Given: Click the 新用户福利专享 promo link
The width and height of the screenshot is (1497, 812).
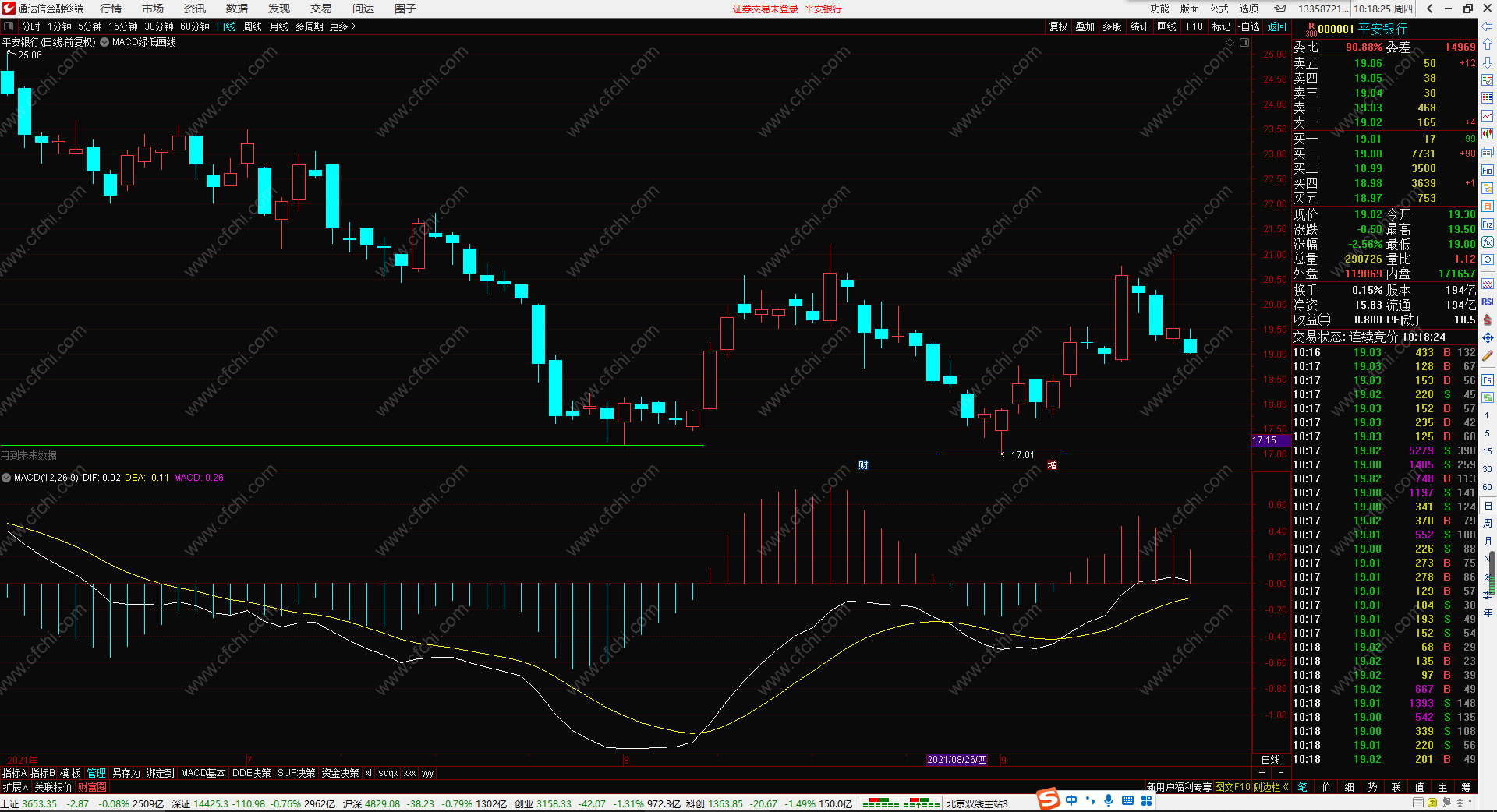Looking at the screenshot, I should point(1179,787).
